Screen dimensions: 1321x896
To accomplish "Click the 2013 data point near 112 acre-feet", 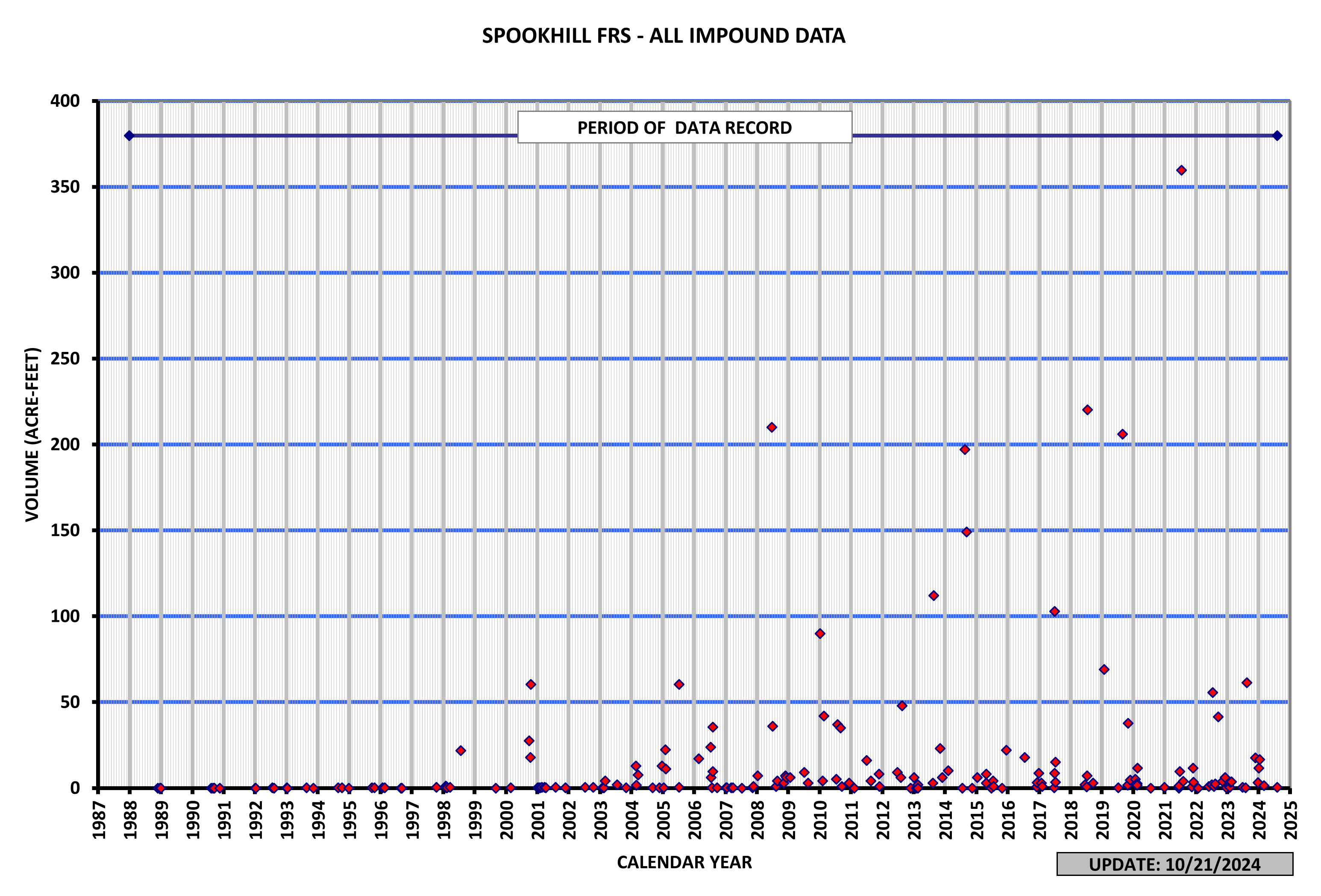I will pyautogui.click(x=934, y=595).
